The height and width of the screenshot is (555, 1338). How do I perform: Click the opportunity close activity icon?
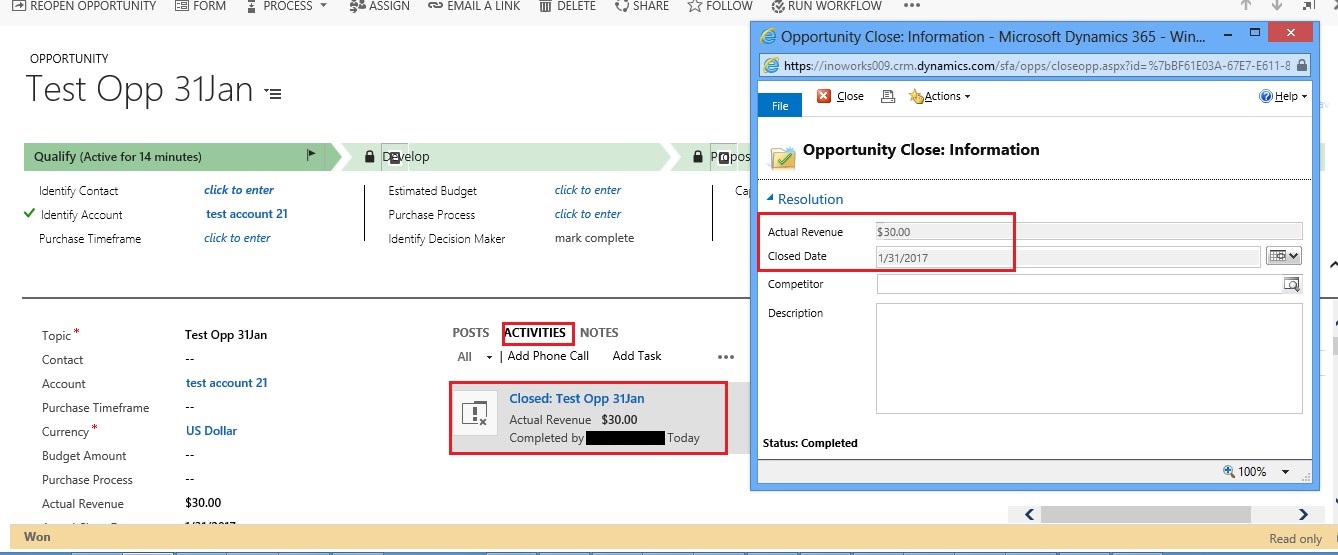point(476,414)
